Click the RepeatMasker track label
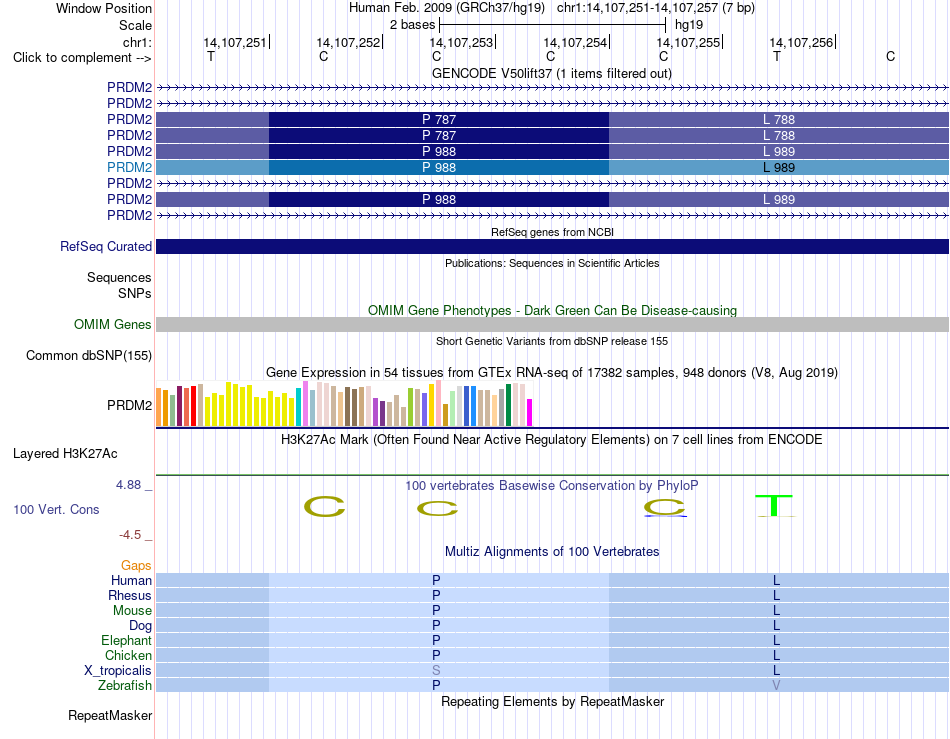This screenshot has width=950, height=739. [110, 715]
